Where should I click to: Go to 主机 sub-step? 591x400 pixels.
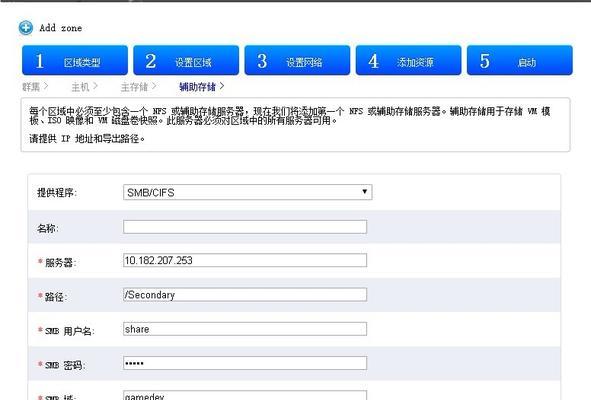tap(80, 87)
